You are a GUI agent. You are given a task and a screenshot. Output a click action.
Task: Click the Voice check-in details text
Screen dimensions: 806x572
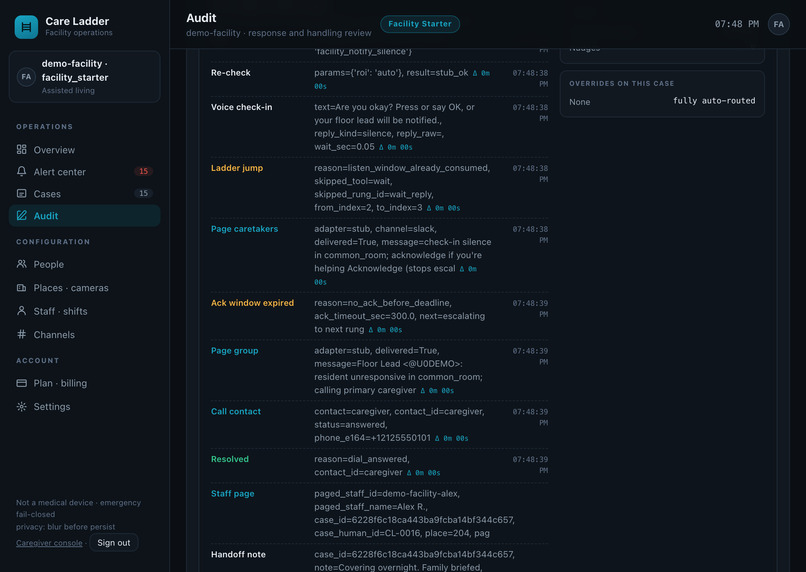pos(394,127)
